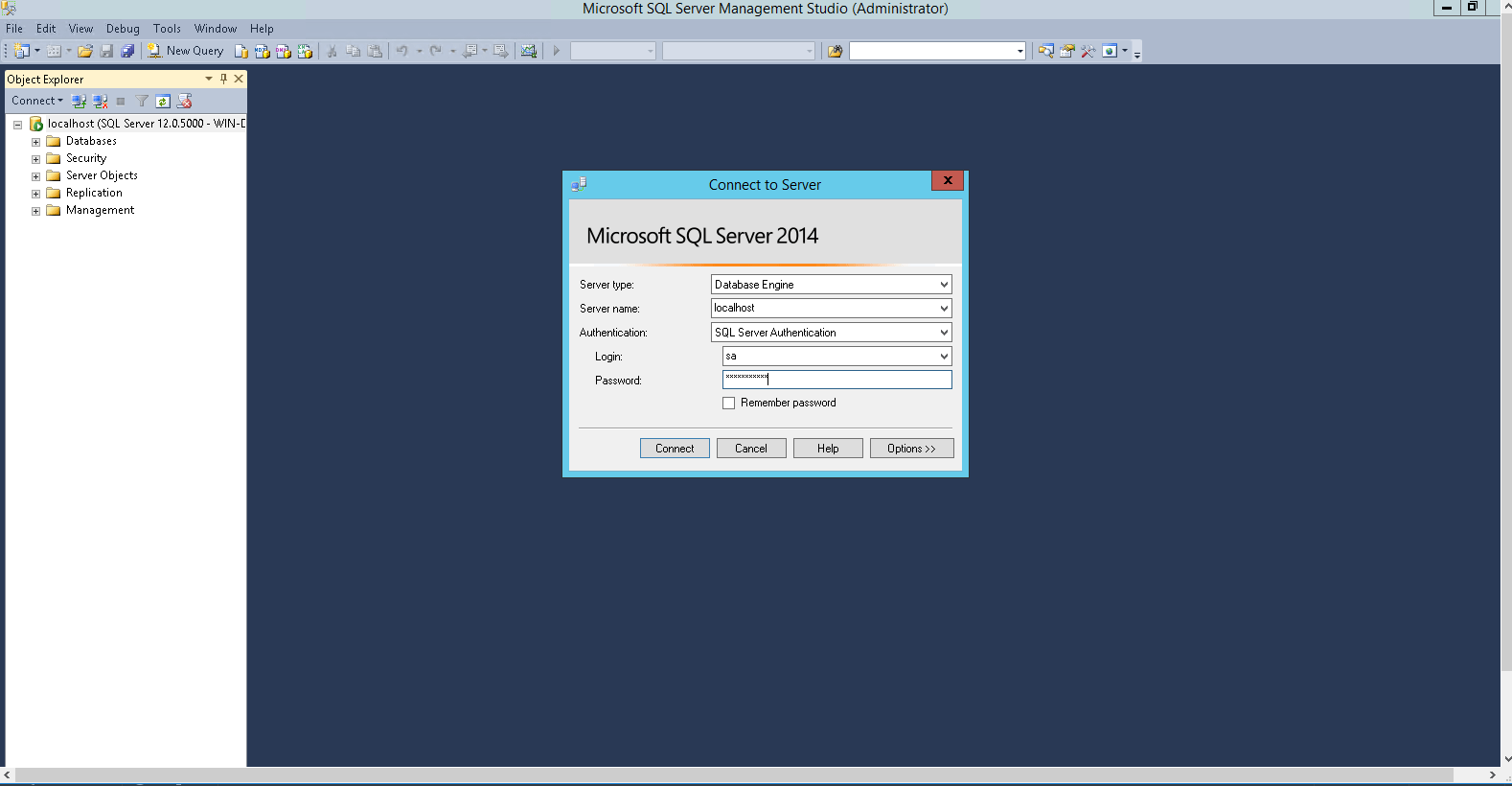Open the File menu

coord(14,29)
